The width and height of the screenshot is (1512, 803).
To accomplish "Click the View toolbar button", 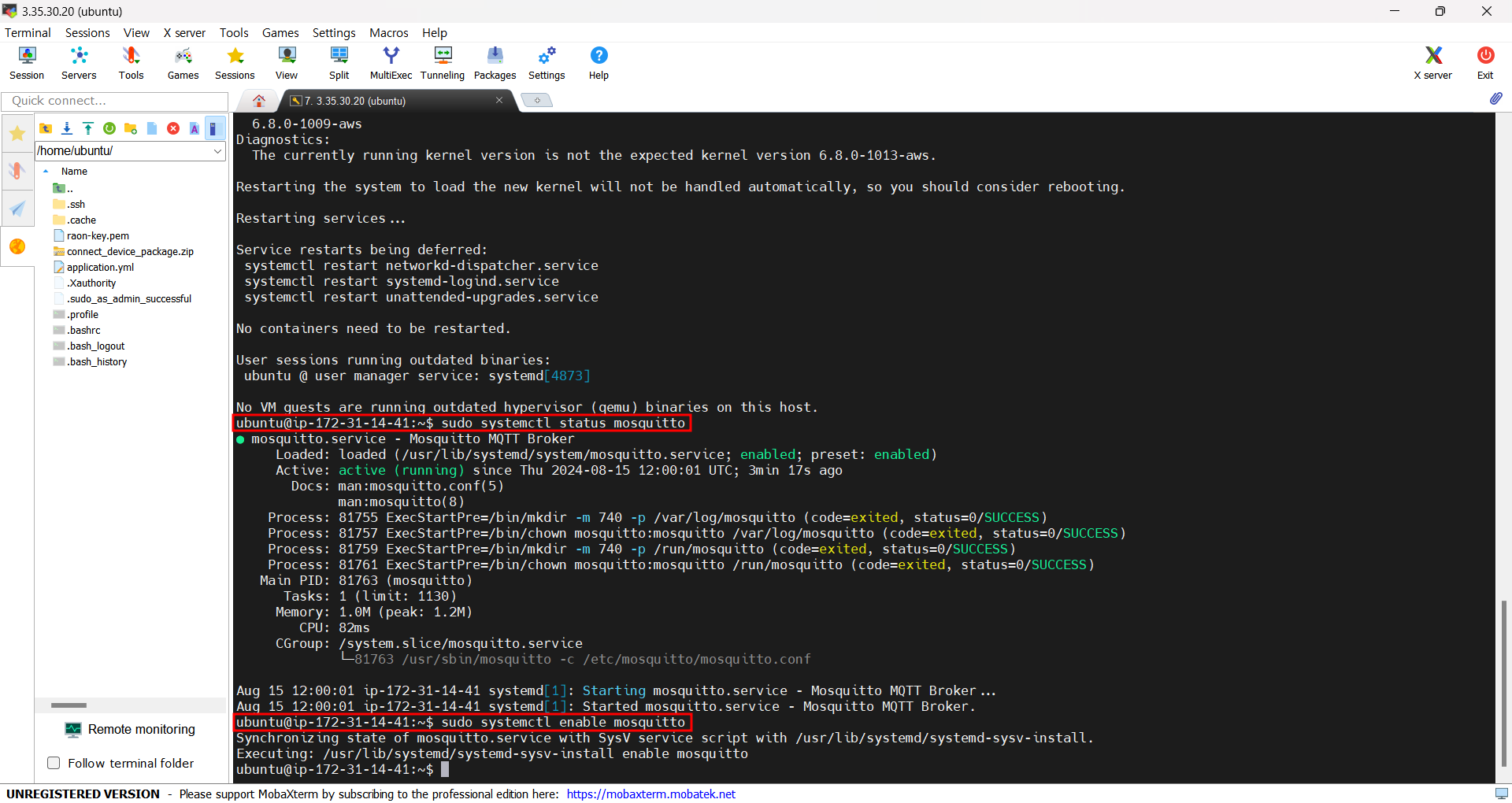I will (287, 63).
